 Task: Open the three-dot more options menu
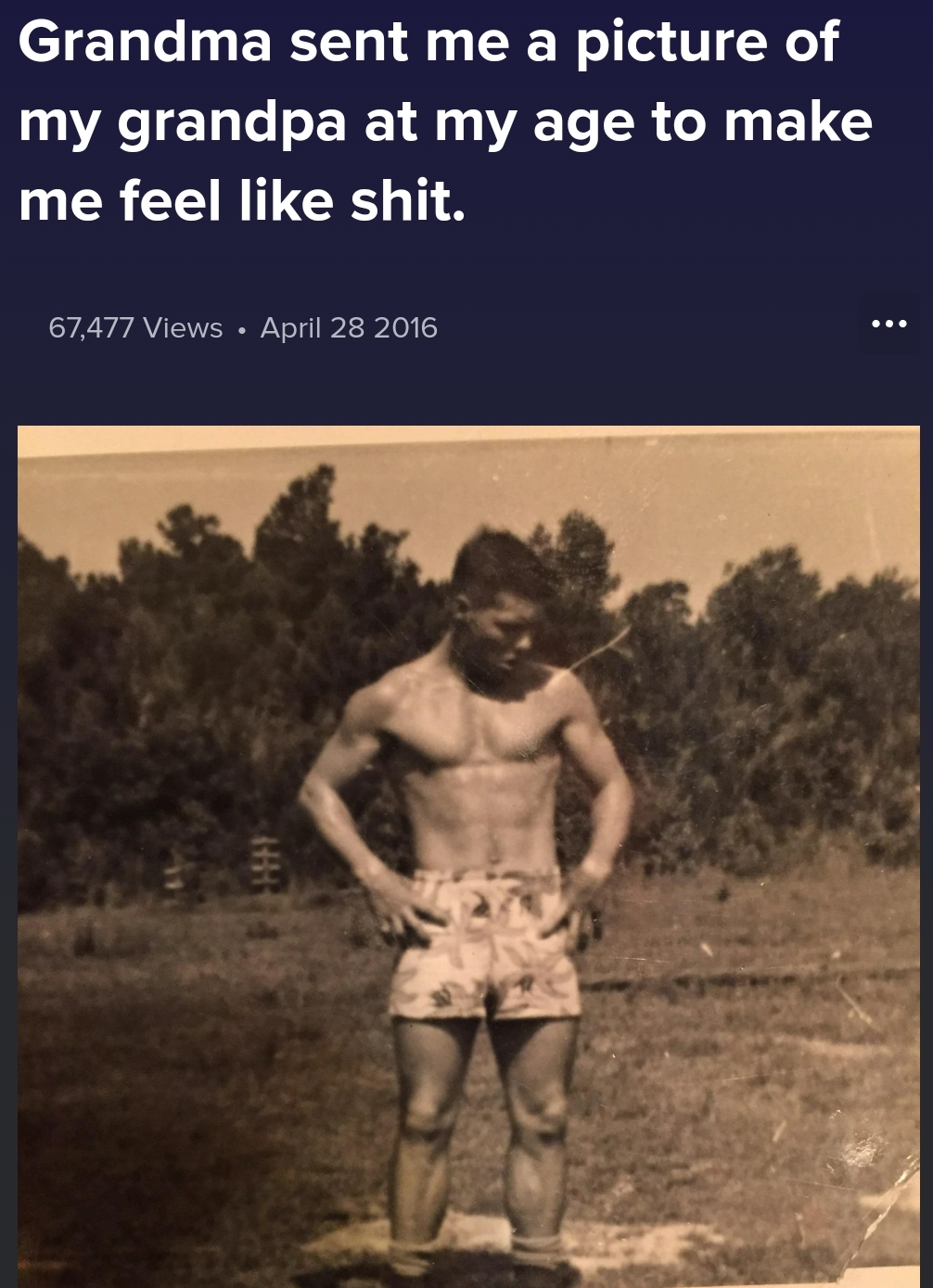tap(888, 324)
